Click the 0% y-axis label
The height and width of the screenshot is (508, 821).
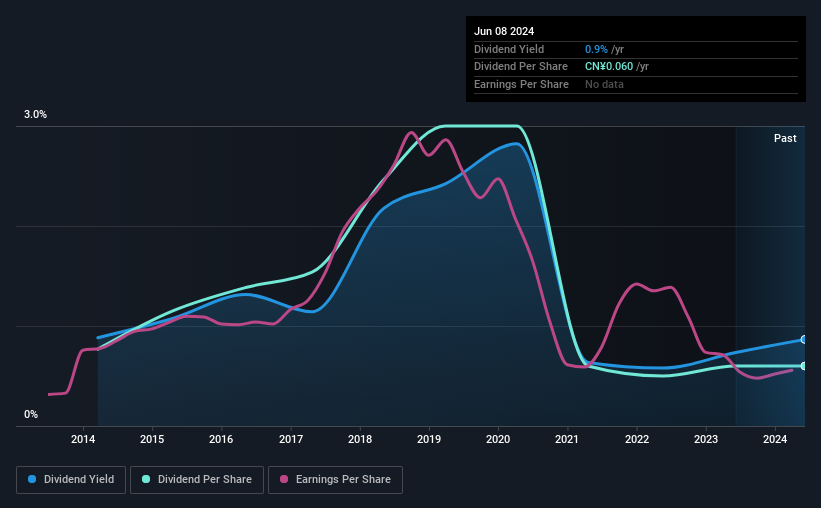[31, 414]
